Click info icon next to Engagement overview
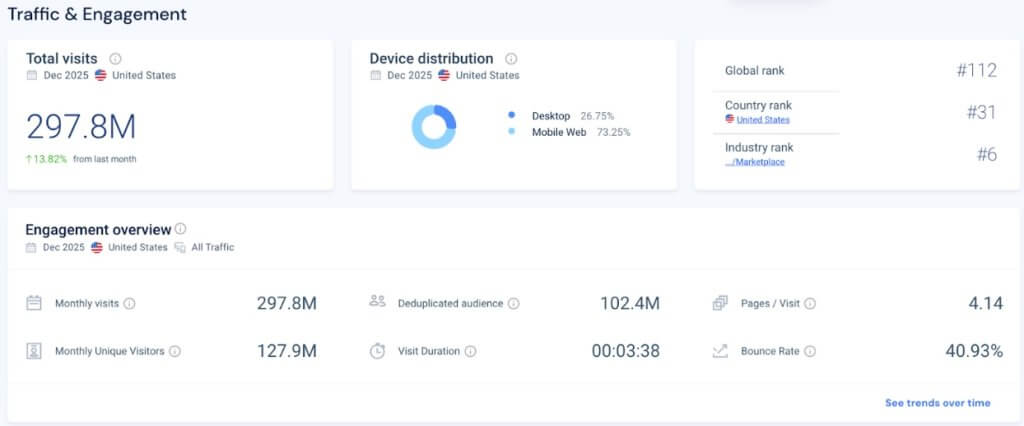Screen dimensions: 1024x426 point(181,229)
